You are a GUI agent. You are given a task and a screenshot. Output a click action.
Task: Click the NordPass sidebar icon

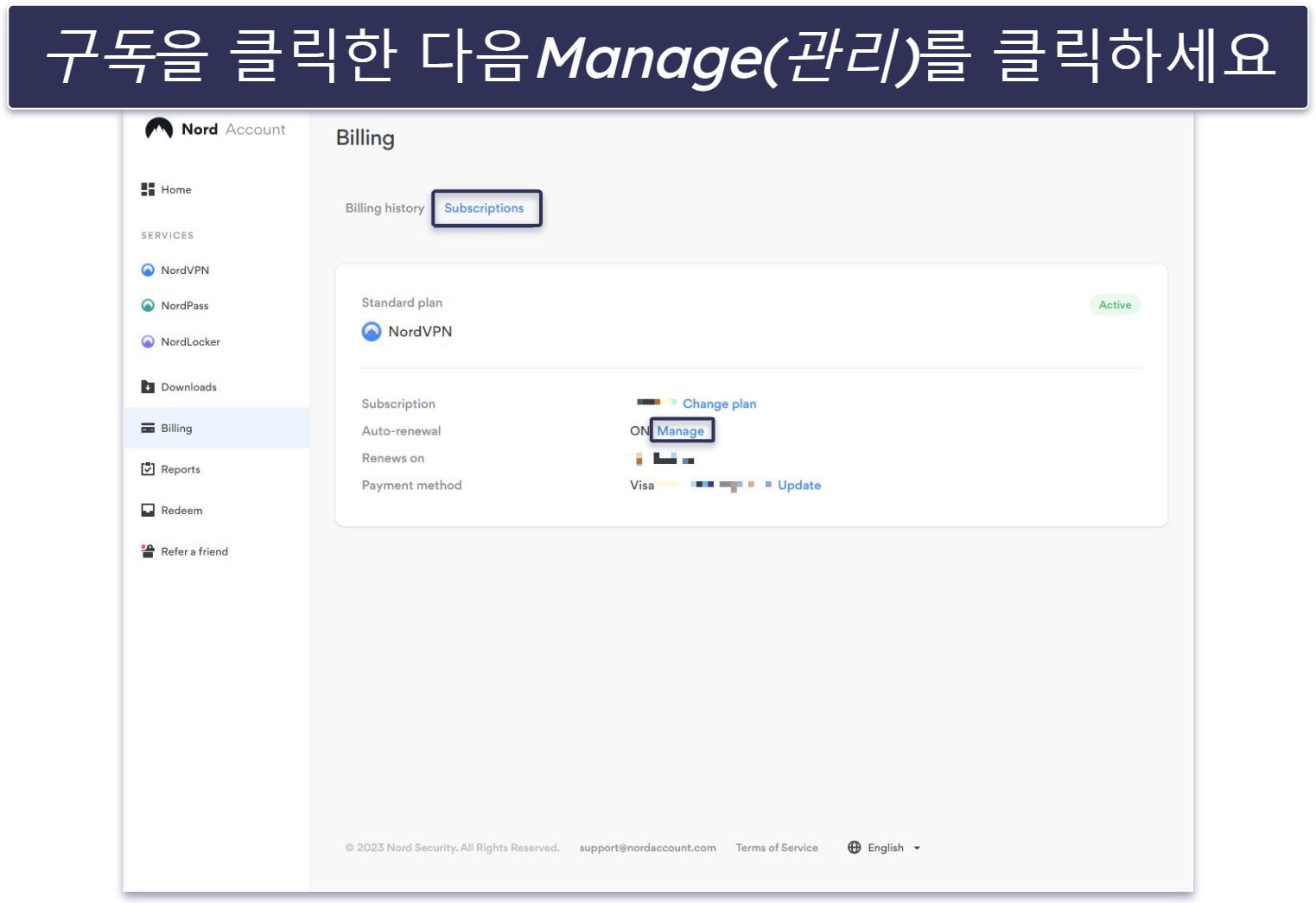pos(148,305)
